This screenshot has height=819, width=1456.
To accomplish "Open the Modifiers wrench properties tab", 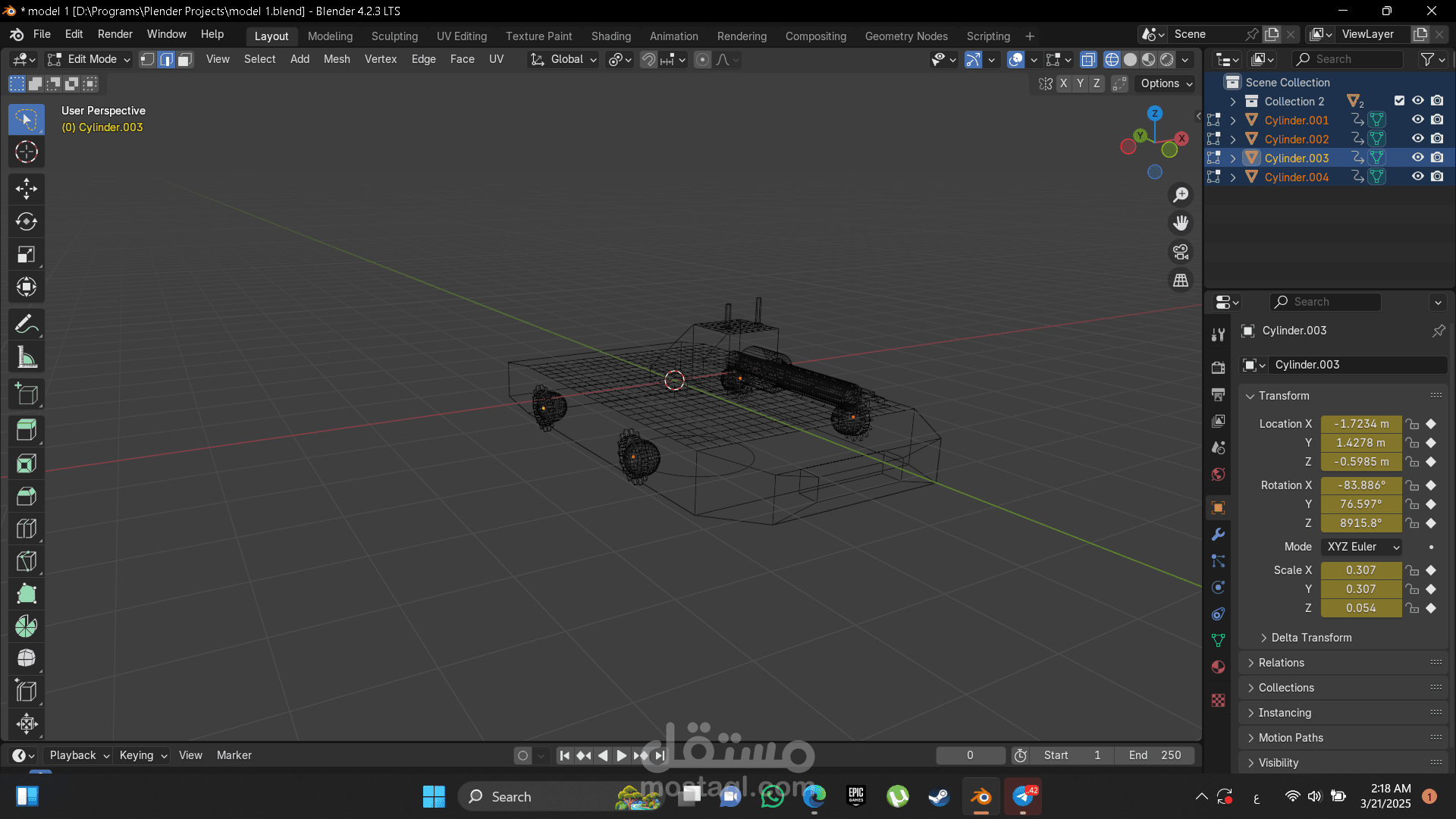I will 1218,534.
